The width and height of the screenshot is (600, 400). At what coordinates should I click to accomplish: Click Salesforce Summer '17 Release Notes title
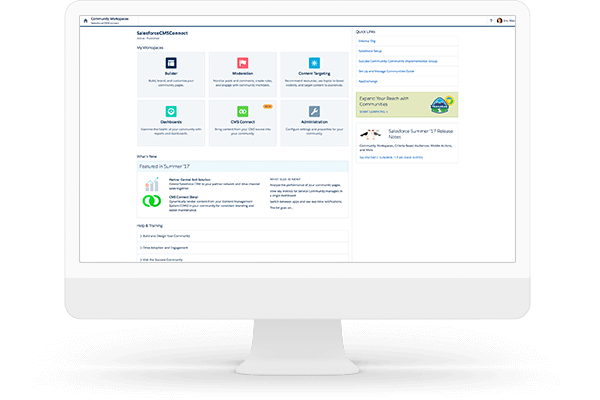tap(421, 134)
